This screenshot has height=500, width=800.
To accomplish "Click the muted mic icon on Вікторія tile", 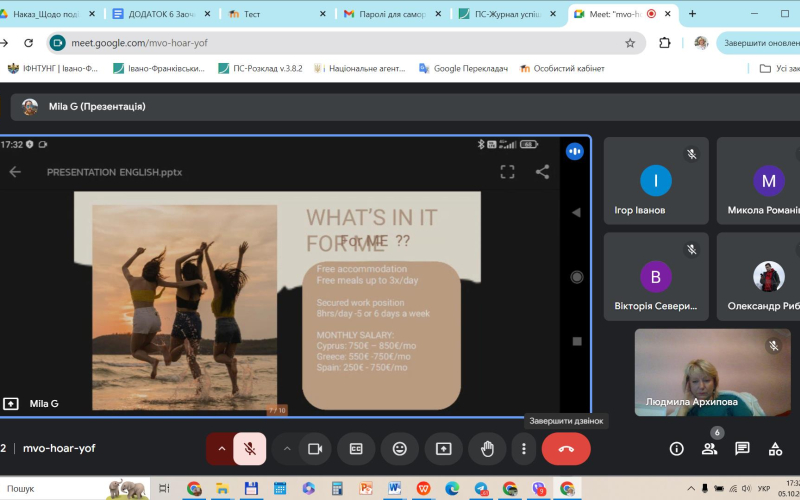I will click(x=691, y=249).
